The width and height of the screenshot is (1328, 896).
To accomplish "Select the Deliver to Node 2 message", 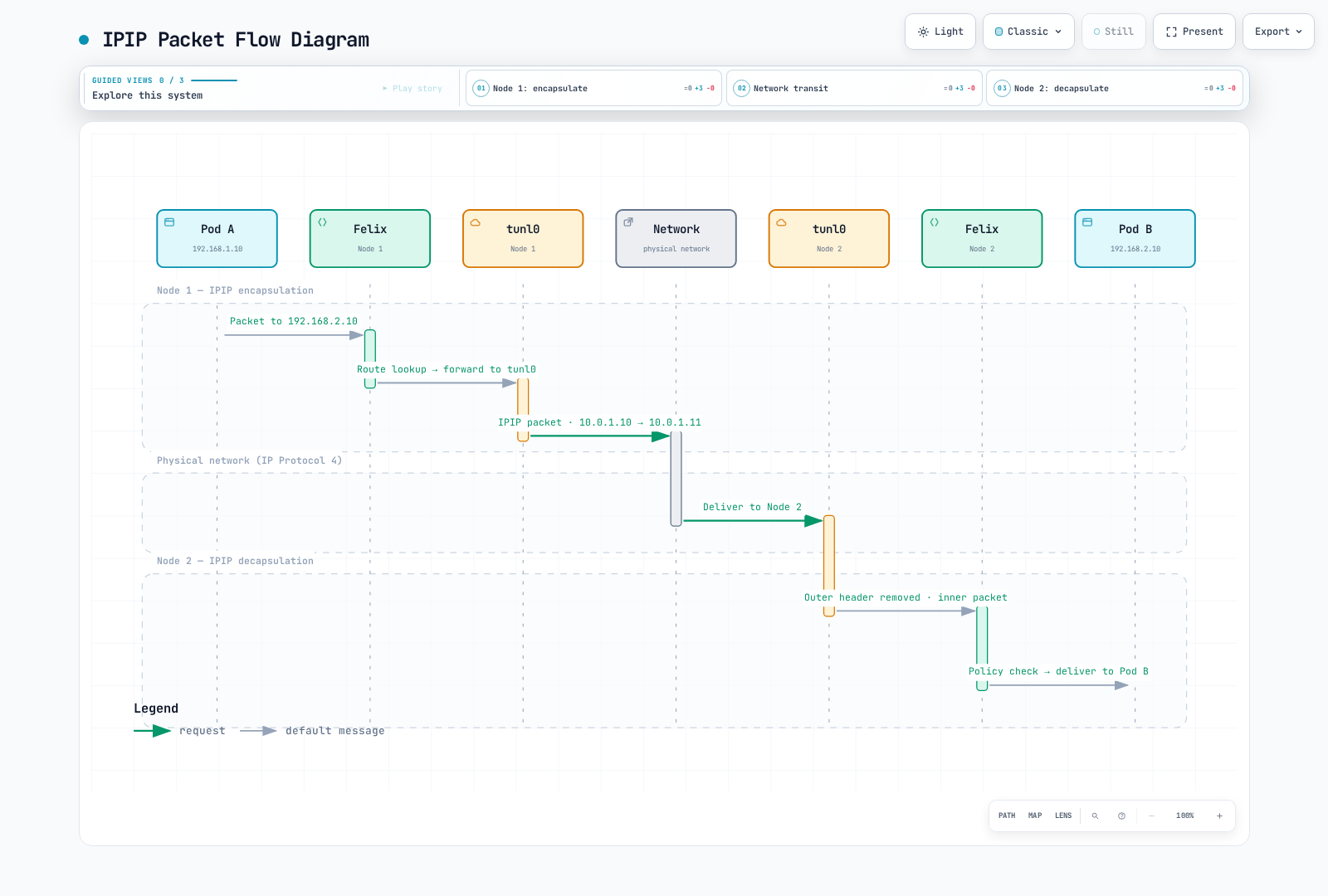I will point(752,507).
